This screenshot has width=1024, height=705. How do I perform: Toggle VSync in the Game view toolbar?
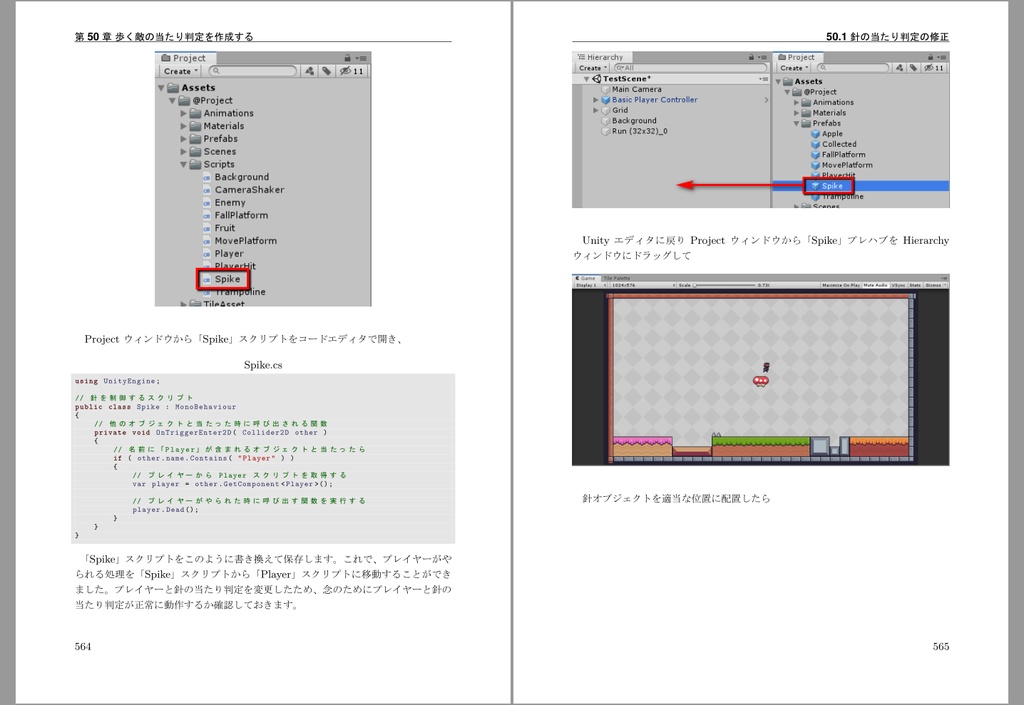pyautogui.click(x=899, y=284)
